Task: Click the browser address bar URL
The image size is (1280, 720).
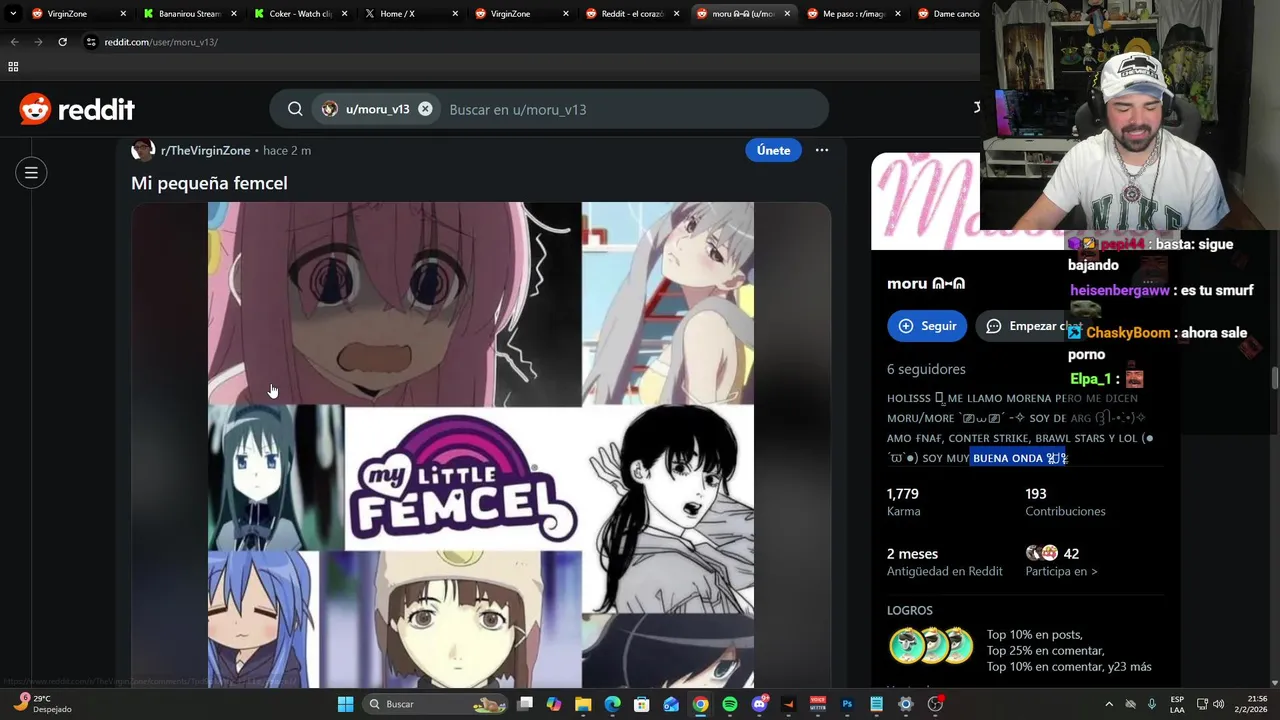Action: (x=161, y=42)
